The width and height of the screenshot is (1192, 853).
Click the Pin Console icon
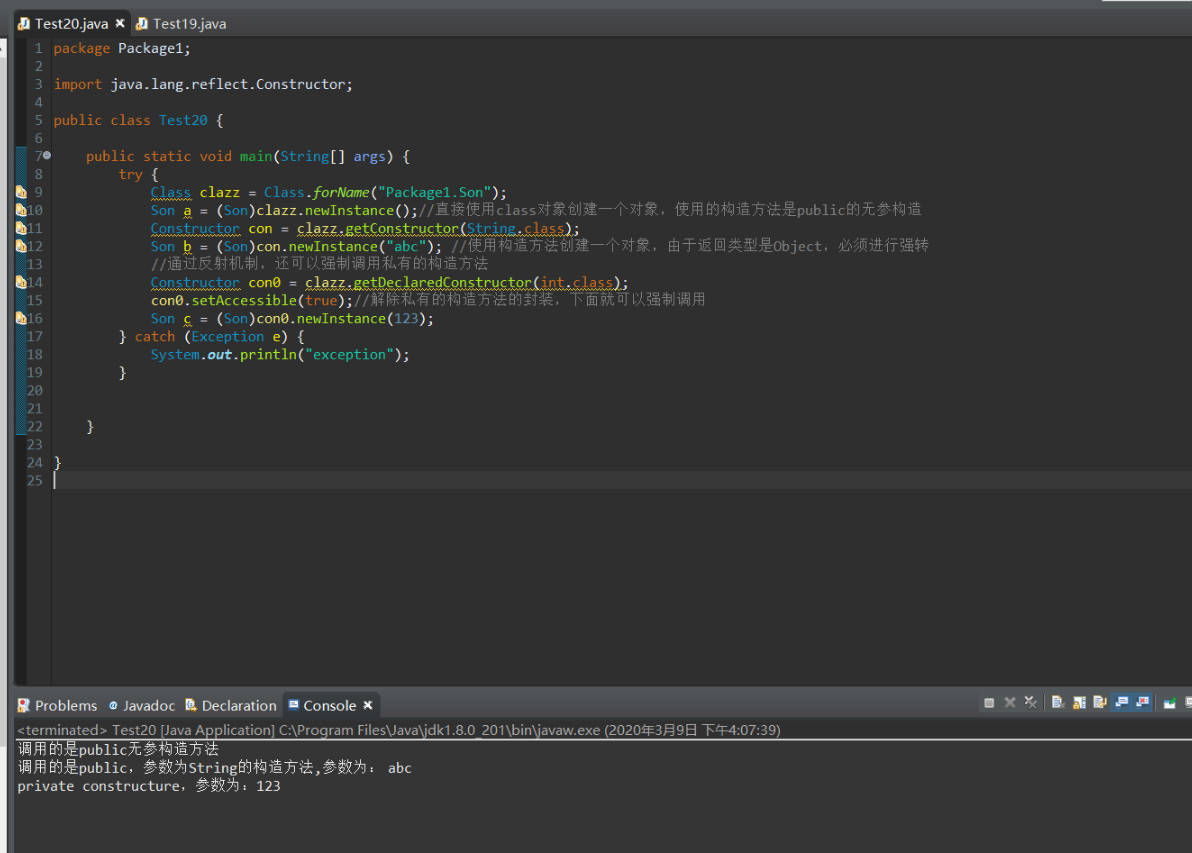pyautogui.click(x=1169, y=704)
